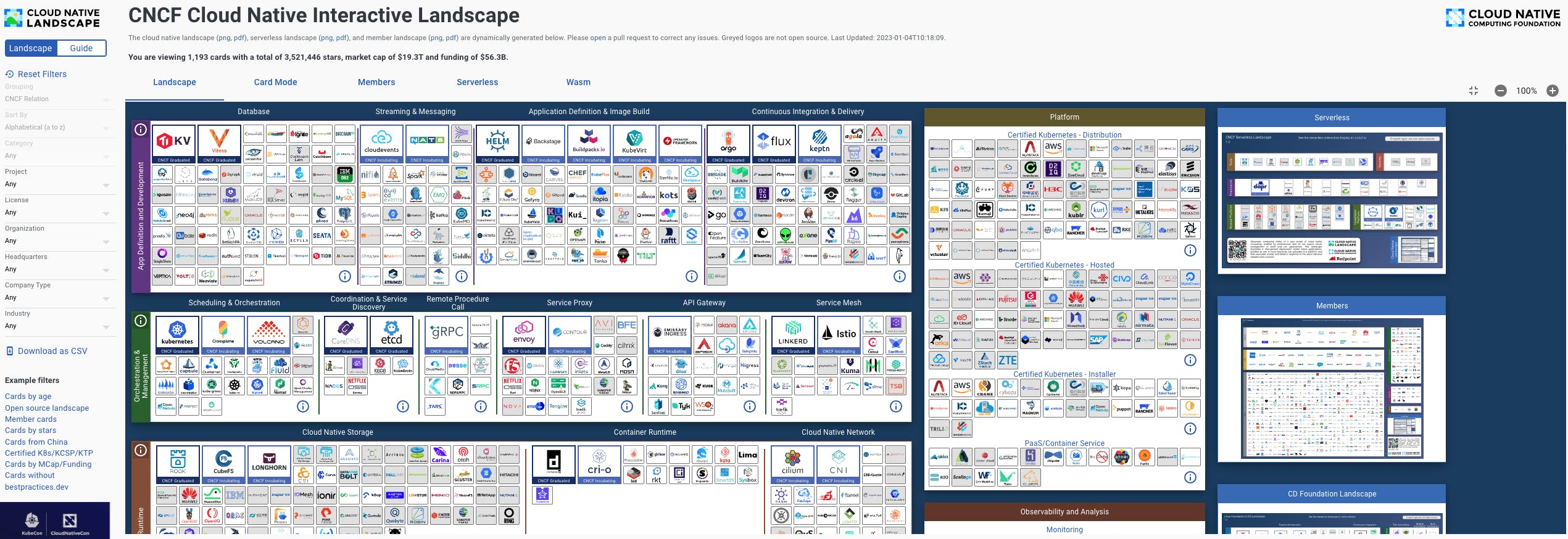1568x539 pixels.
Task: Select the Members tab
Action: coord(376,83)
